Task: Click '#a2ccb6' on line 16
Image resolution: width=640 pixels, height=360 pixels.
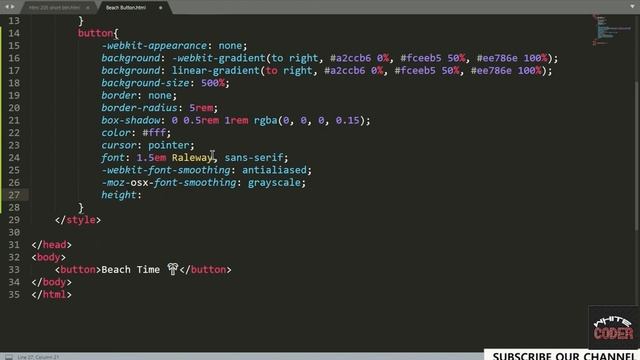Action: pos(350,58)
